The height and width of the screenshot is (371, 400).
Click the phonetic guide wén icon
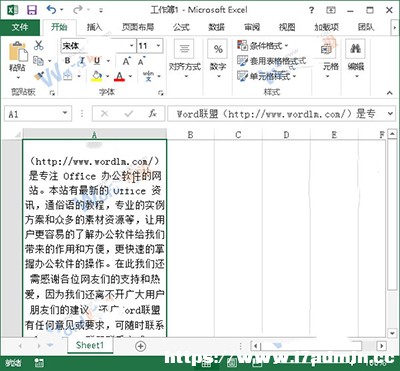pyautogui.click(x=148, y=76)
